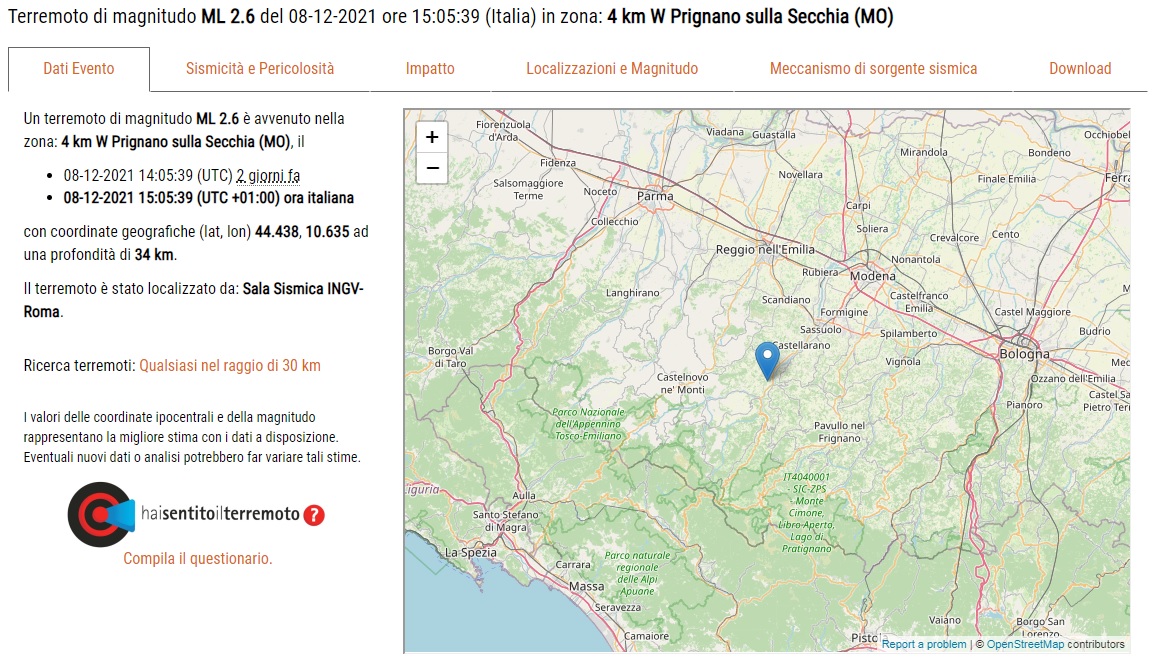This screenshot has width=1159, height=662.
Task: Click Report a problem map link
Action: pyautogui.click(x=924, y=644)
